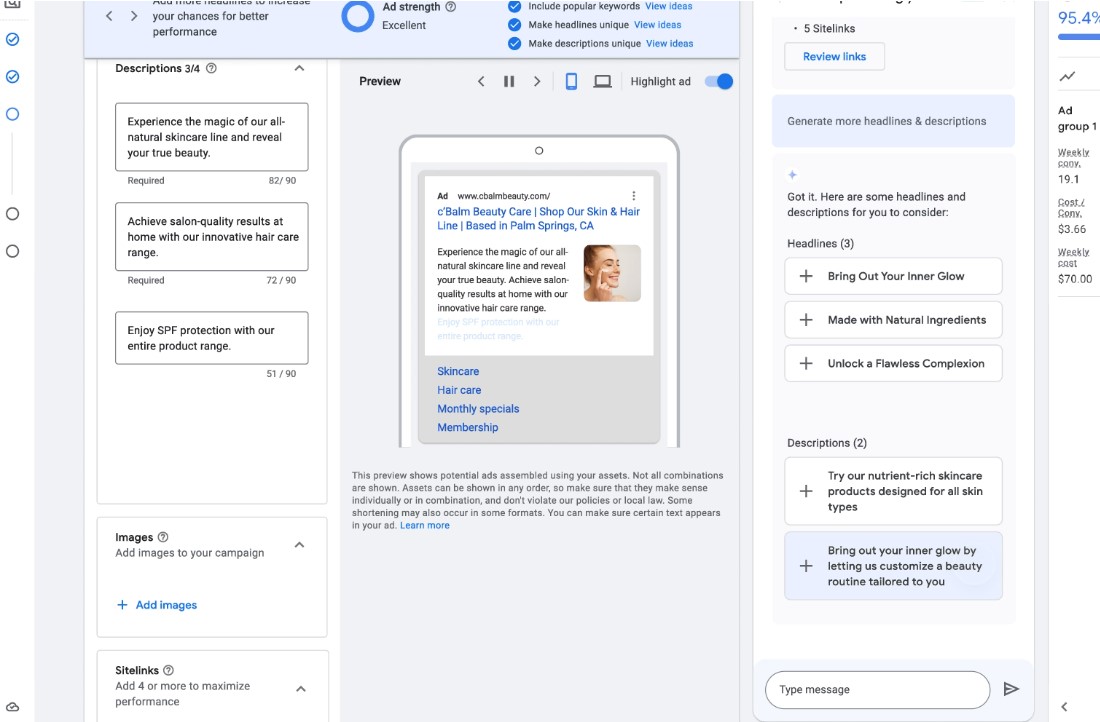Edit the 'Achieve salon-quality results' description field
Screen dimensions: 1100x722
click(x=212, y=236)
